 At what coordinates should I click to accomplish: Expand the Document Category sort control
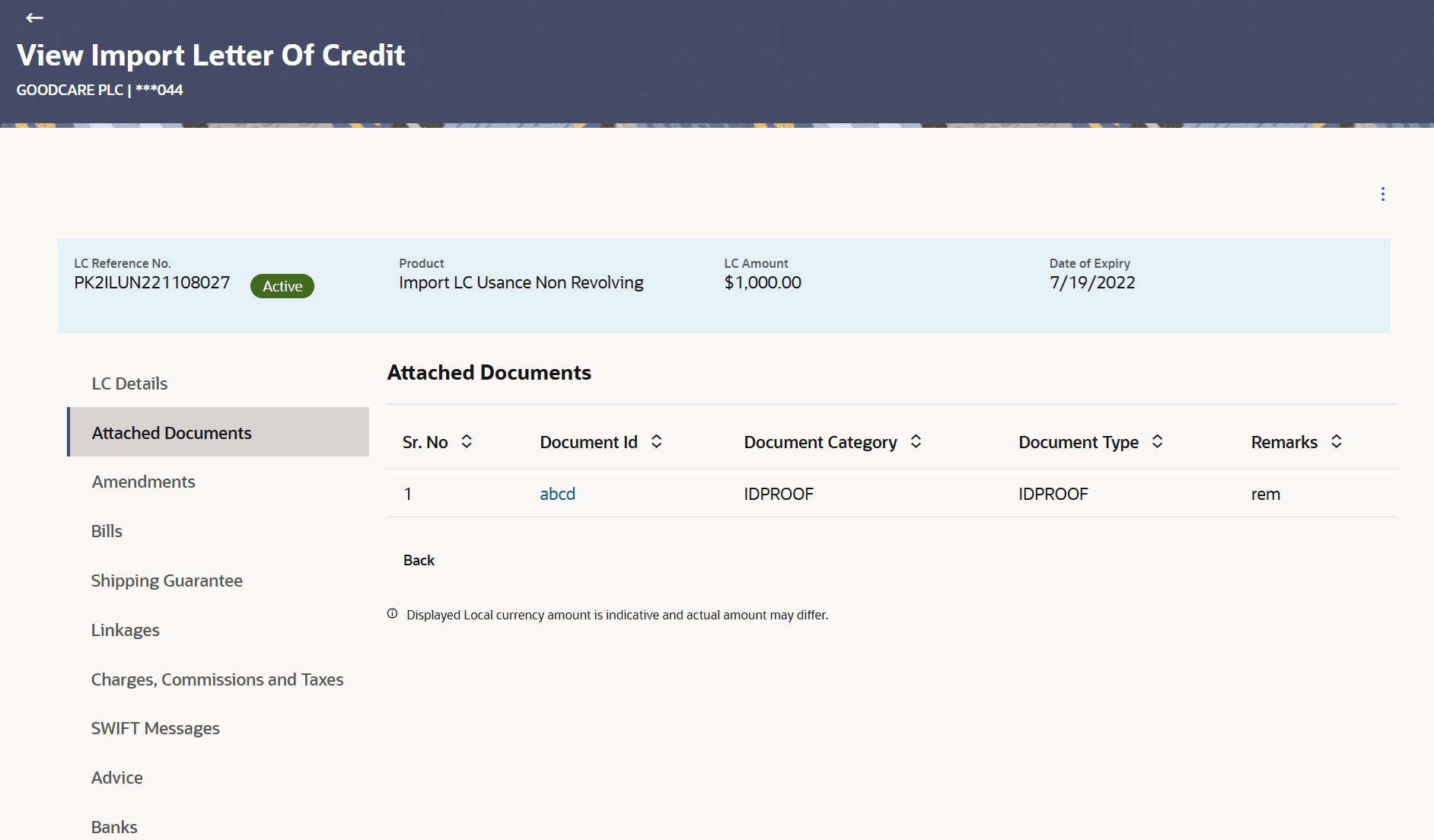pos(916,441)
